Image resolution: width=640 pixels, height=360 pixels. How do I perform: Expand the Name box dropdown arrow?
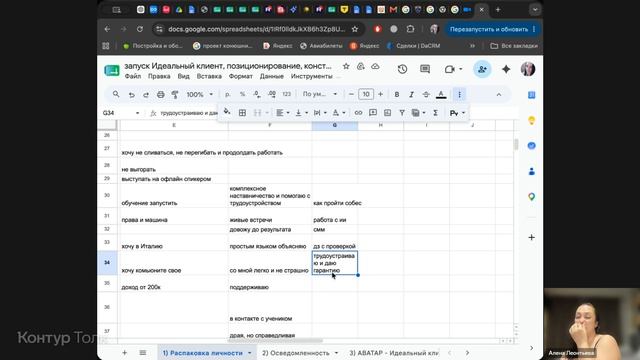(x=138, y=113)
